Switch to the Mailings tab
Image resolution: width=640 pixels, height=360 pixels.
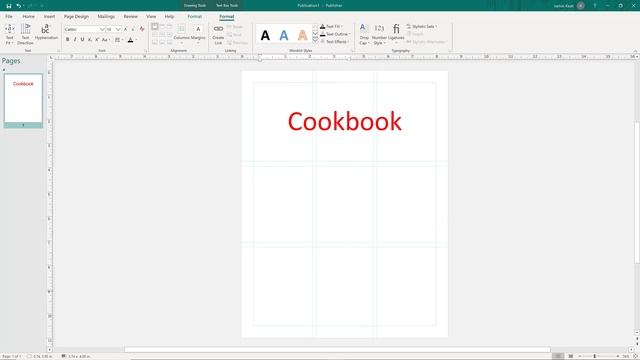[x=106, y=16]
